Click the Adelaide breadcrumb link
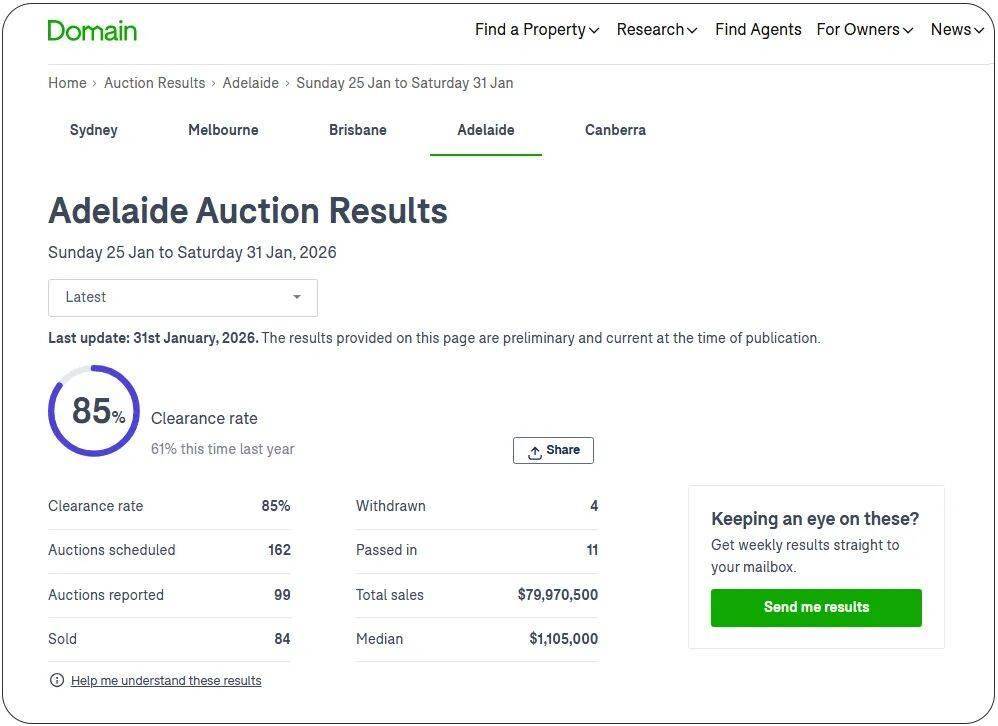This screenshot has width=998, height=726. [x=250, y=83]
